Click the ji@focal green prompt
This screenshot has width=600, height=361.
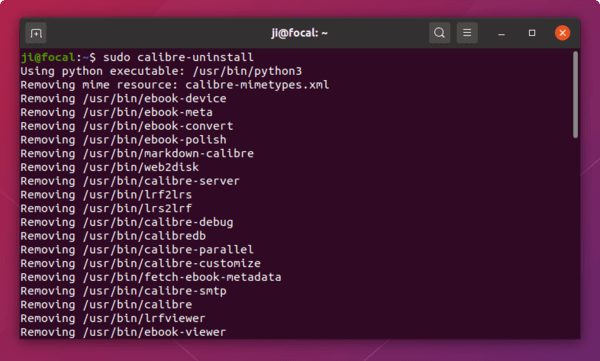[x=49, y=57]
